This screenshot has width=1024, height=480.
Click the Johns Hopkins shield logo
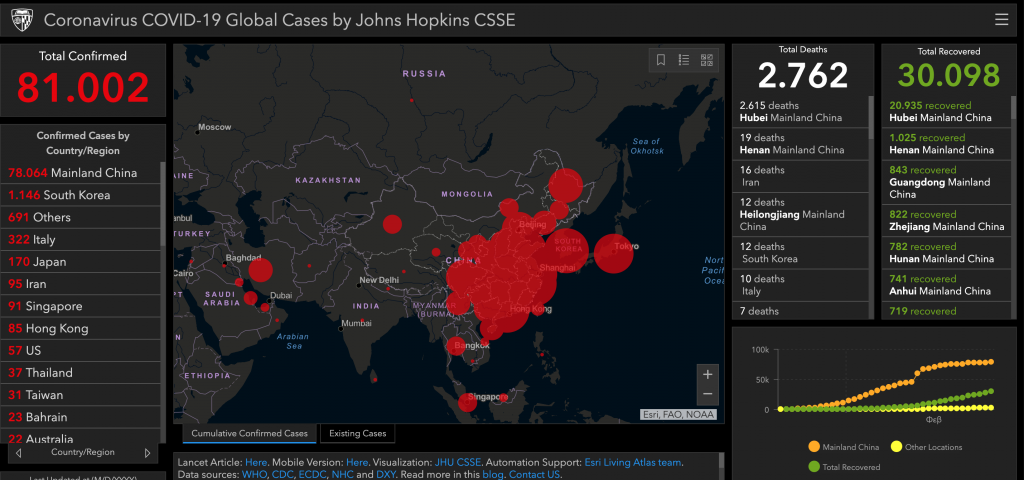[23, 19]
